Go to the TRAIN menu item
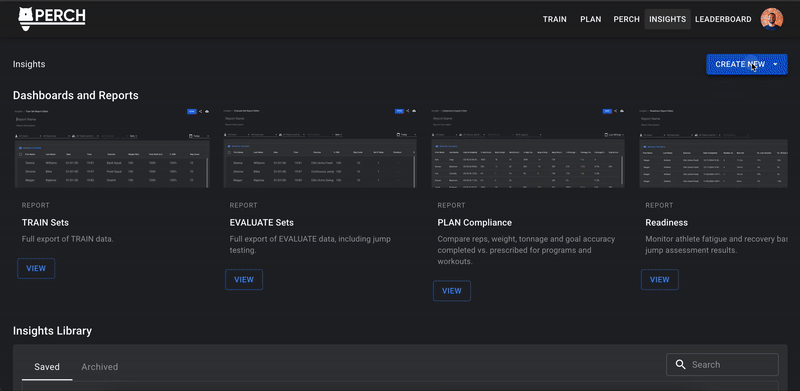Viewport: 800px width, 391px height. [555, 19]
